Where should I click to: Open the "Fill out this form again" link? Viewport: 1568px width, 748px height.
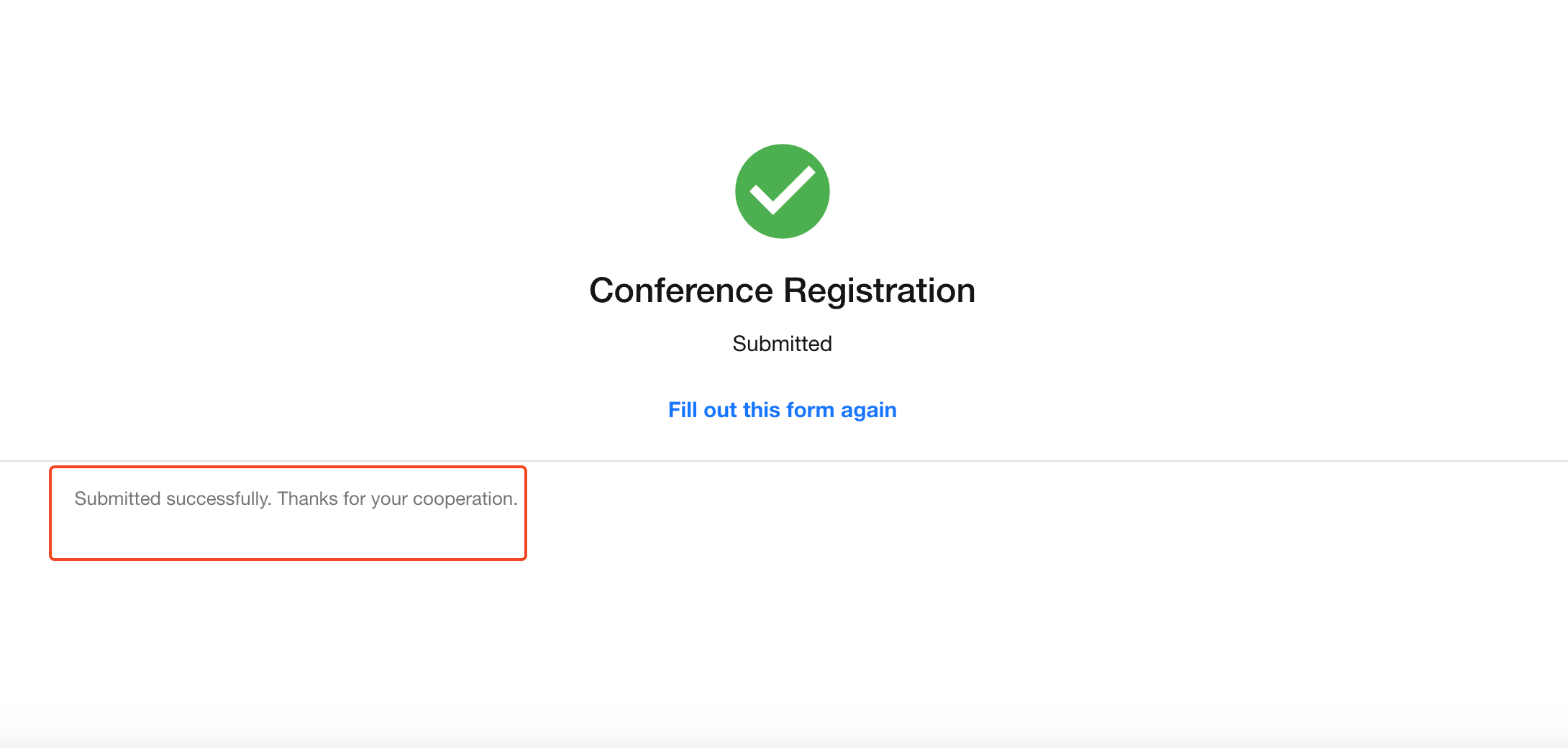[782, 410]
